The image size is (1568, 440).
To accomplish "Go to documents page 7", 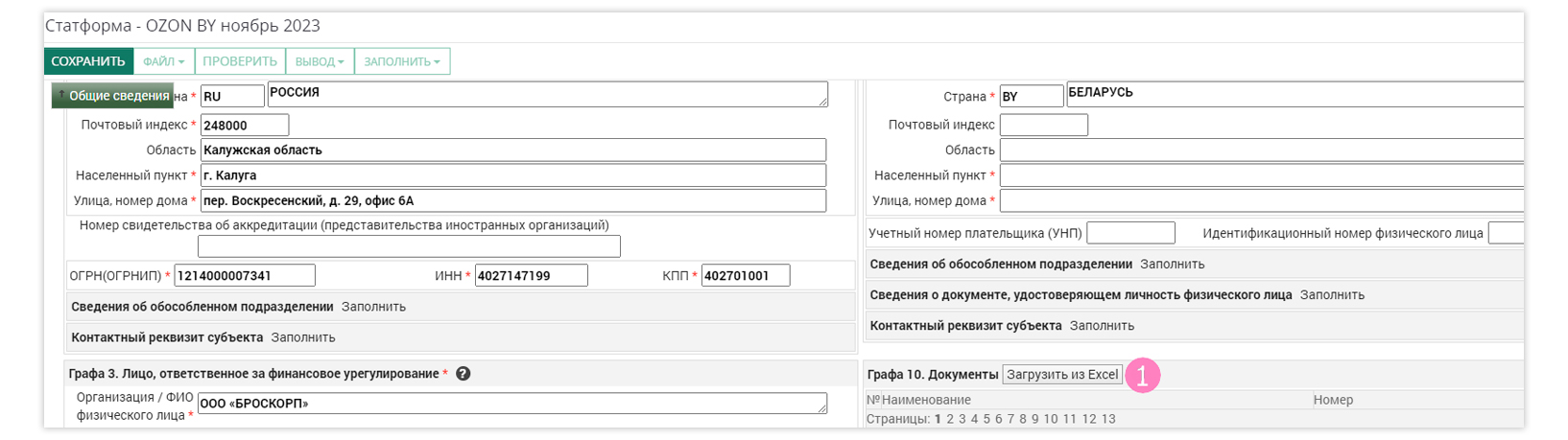I will [1010, 419].
